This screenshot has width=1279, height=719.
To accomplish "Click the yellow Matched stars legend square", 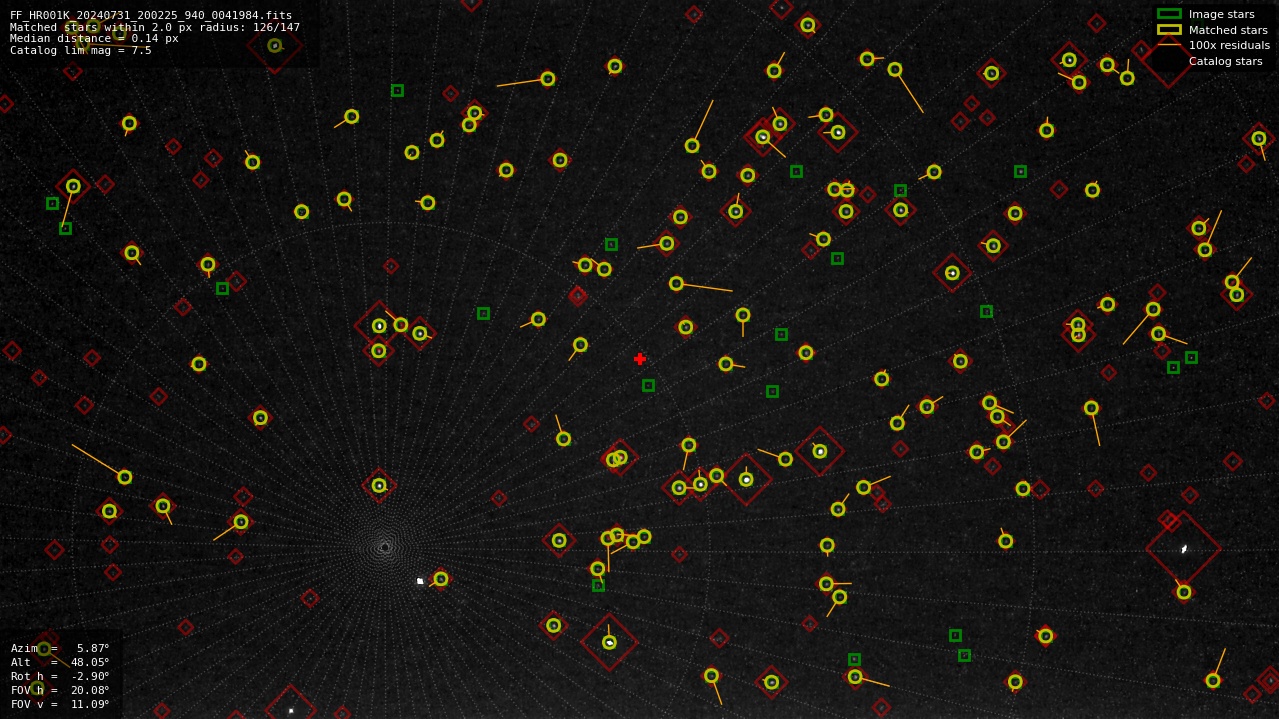I will coord(1169,30).
